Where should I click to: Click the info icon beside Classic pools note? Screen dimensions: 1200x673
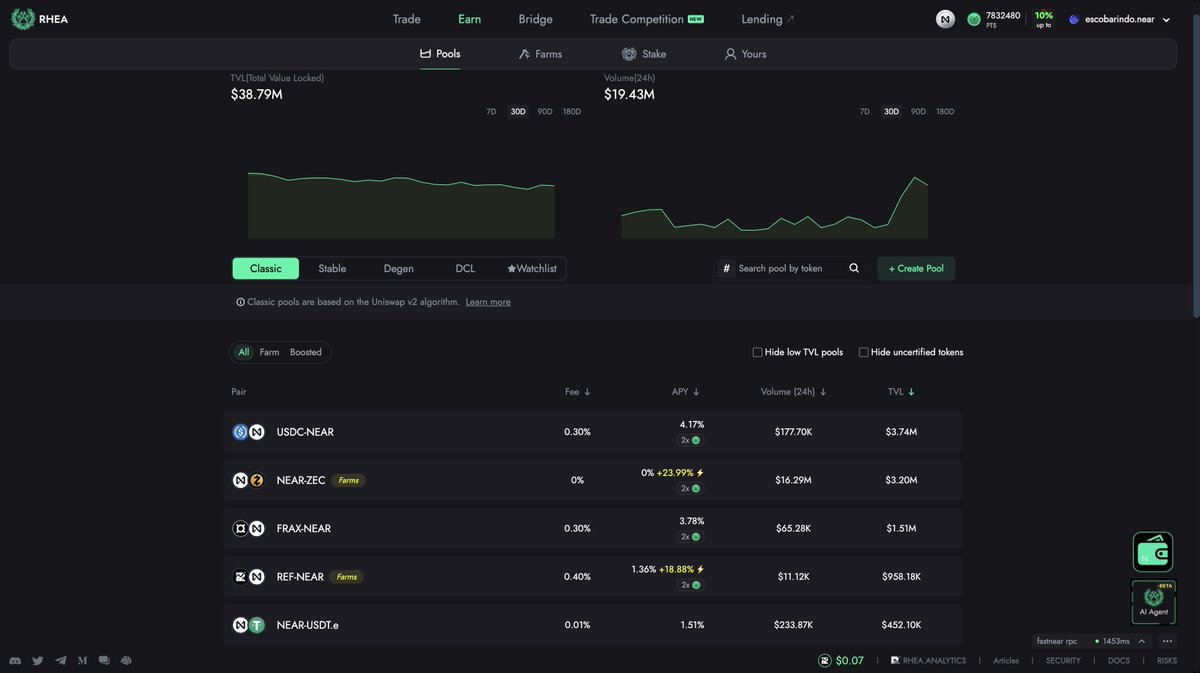tap(240, 302)
